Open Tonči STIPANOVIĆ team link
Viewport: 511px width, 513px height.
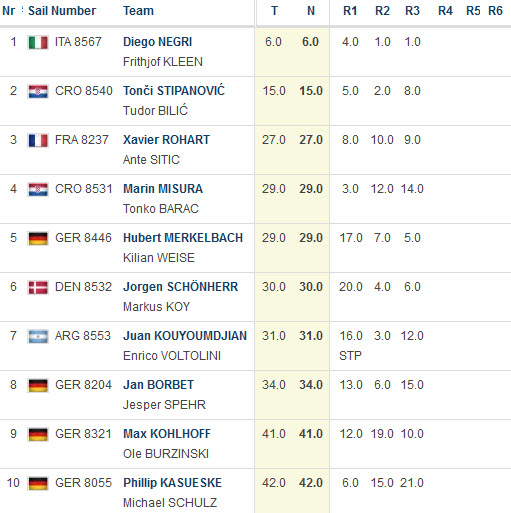coord(174,91)
